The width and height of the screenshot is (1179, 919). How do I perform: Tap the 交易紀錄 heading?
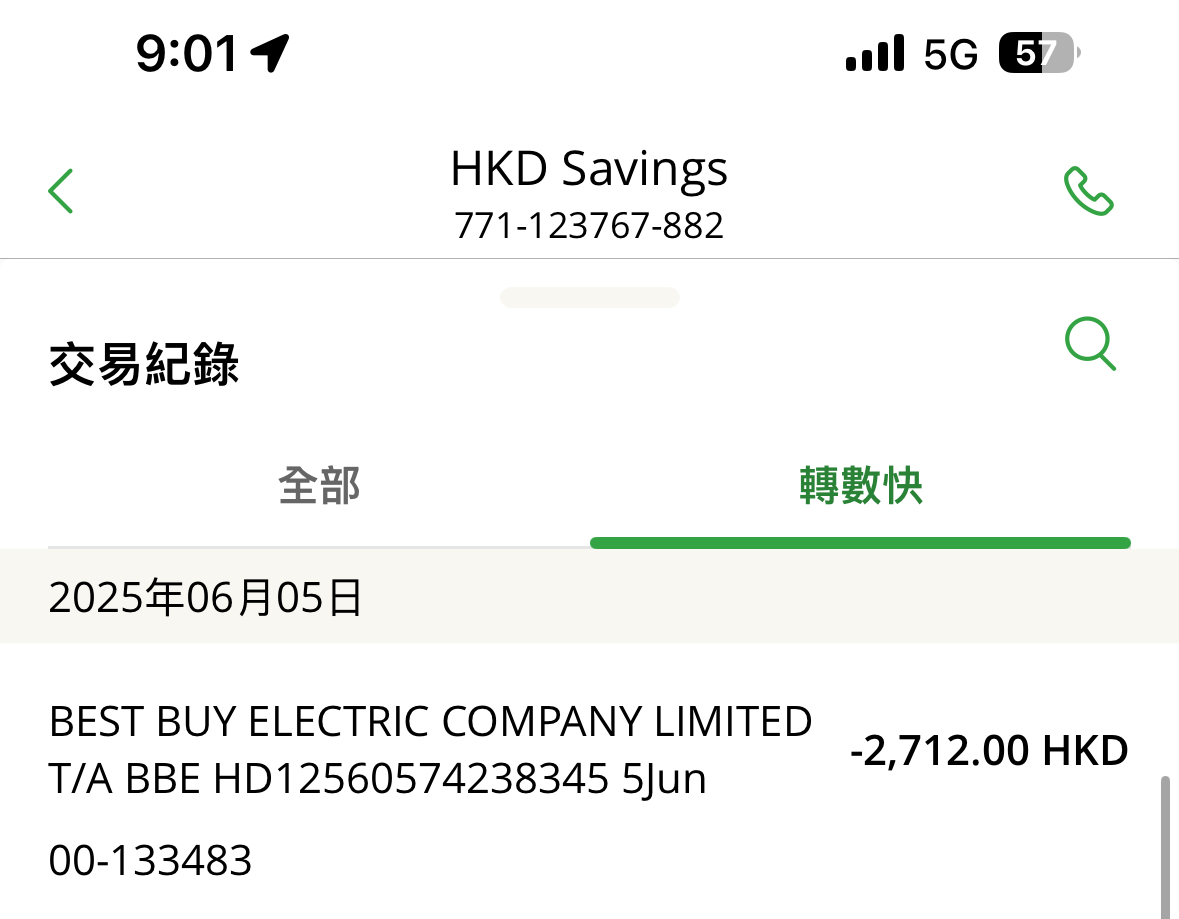[144, 365]
